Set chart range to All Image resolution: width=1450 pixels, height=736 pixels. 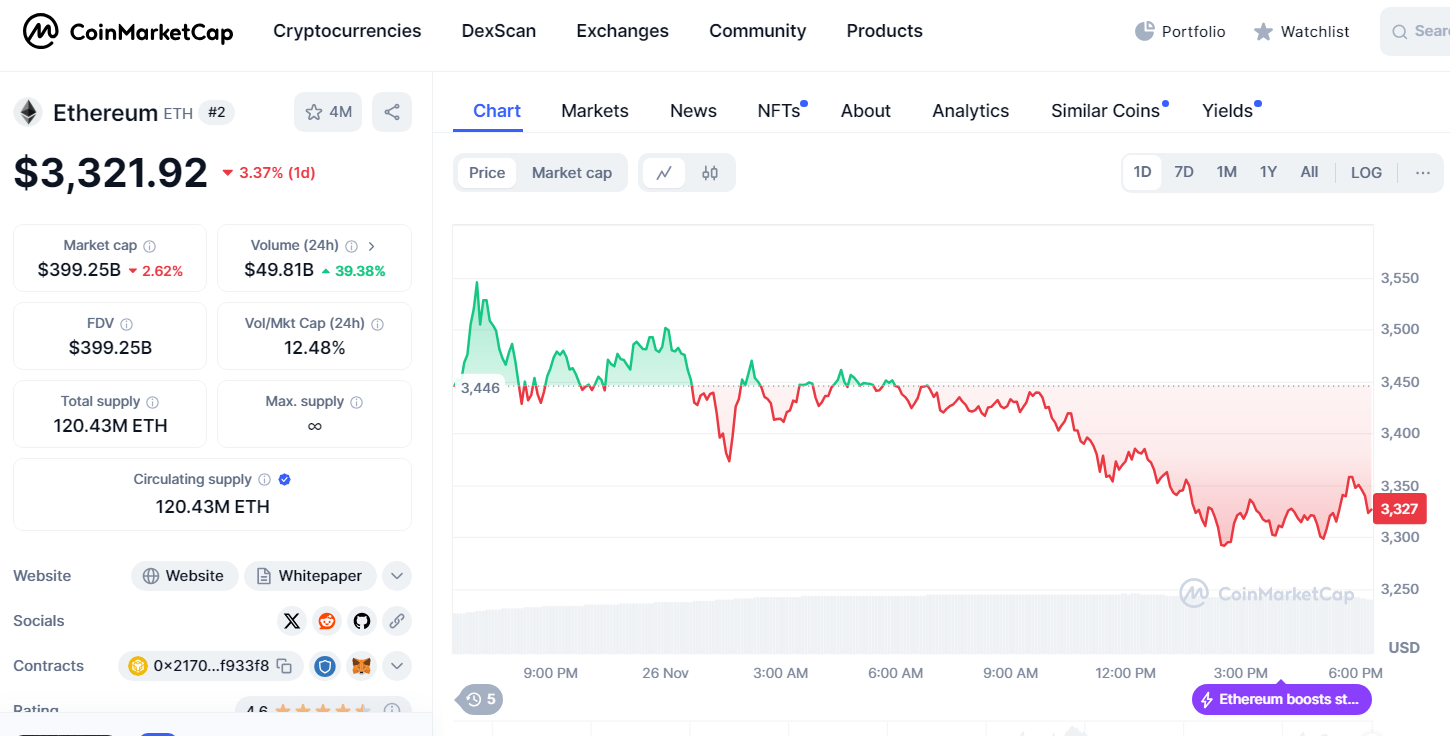1309,172
